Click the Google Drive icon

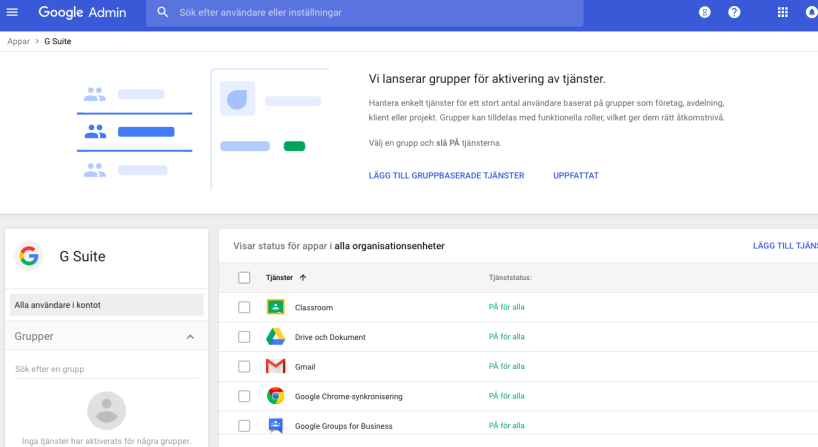coord(275,337)
